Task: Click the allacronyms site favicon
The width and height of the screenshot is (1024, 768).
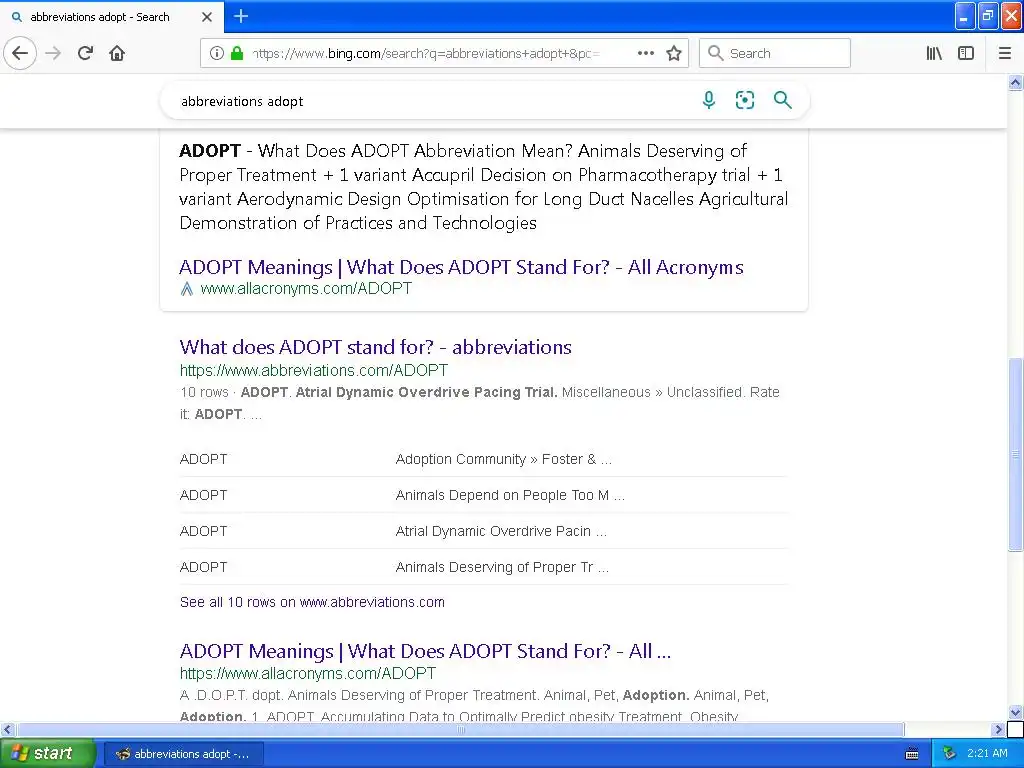Action: [x=187, y=289]
